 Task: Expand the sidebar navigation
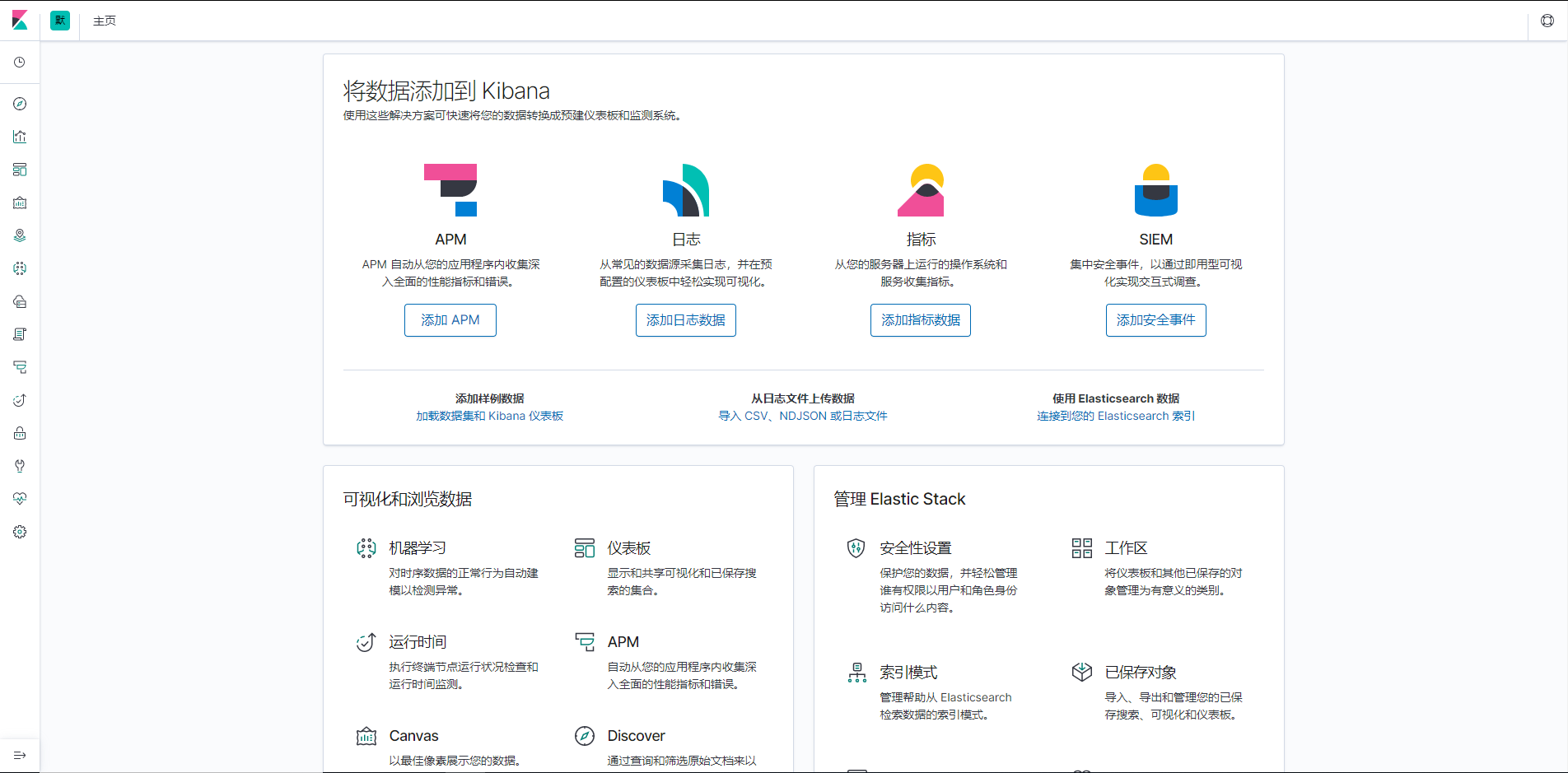point(20,755)
